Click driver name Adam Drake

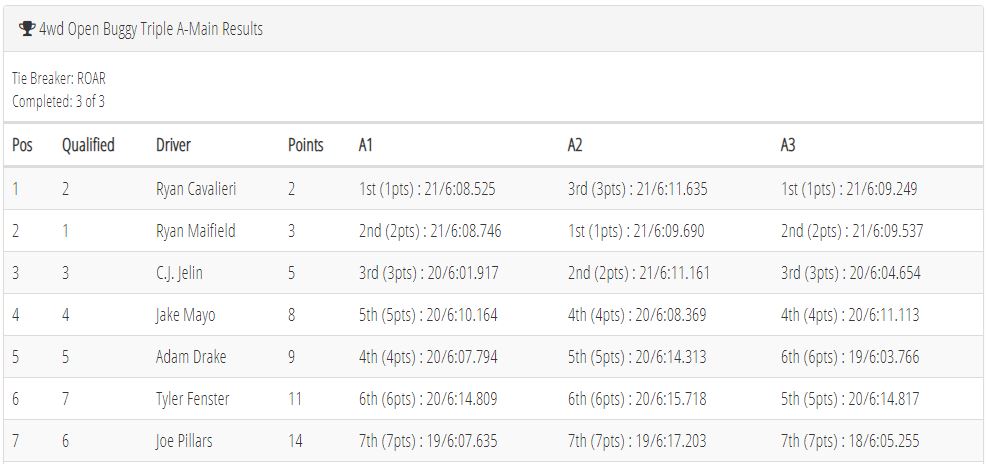tap(191, 357)
